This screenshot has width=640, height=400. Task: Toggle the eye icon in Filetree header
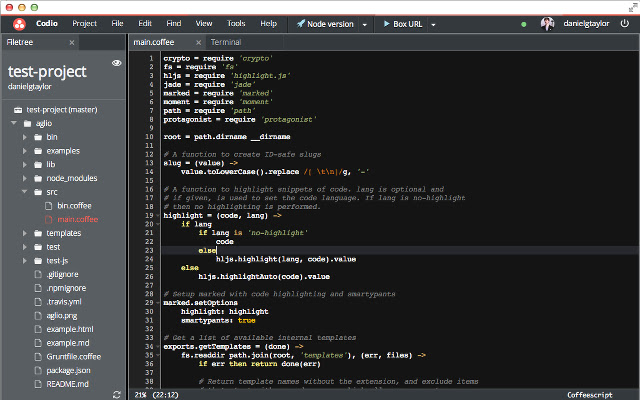(117, 63)
